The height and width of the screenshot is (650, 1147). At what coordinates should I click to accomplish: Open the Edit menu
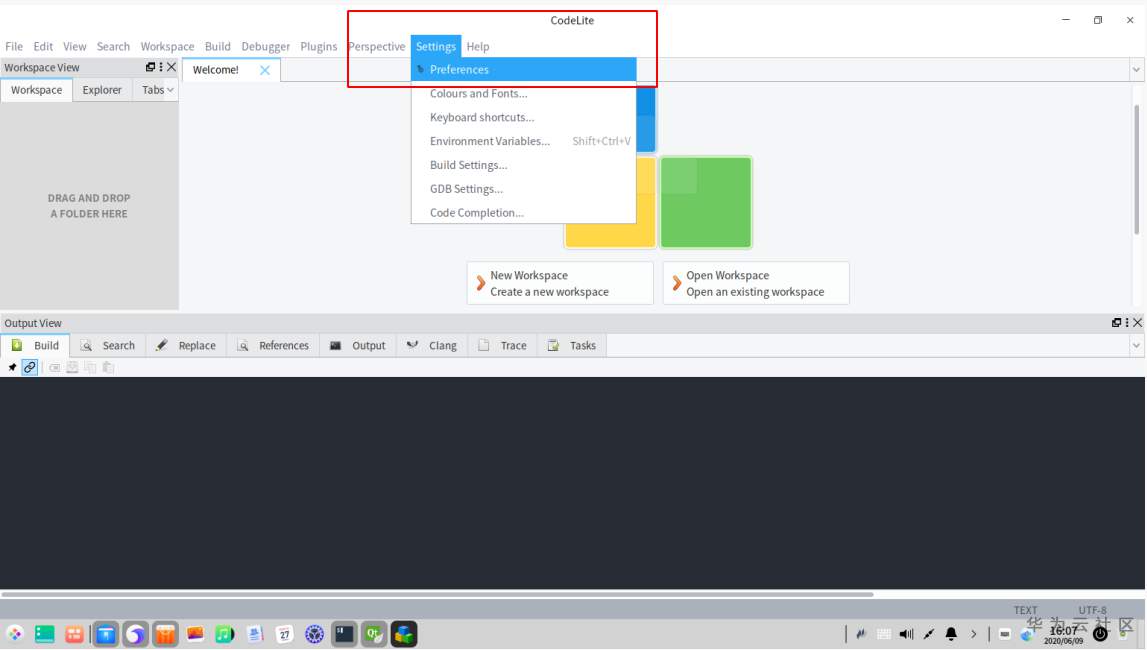43,46
